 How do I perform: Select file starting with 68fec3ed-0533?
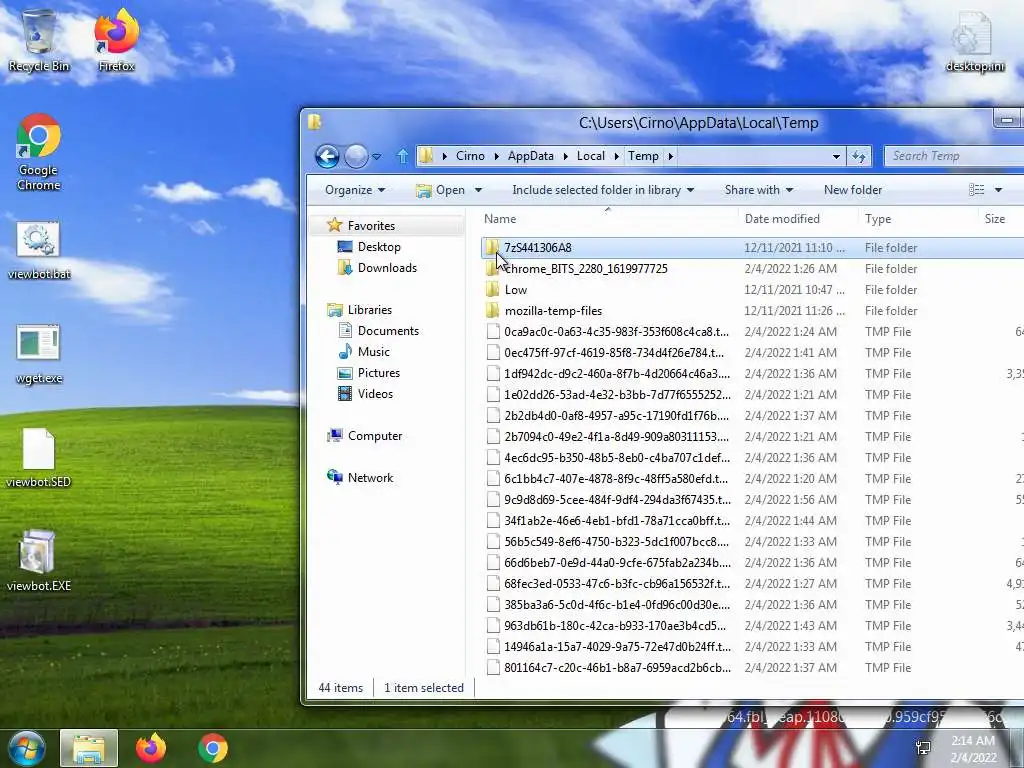click(x=616, y=583)
